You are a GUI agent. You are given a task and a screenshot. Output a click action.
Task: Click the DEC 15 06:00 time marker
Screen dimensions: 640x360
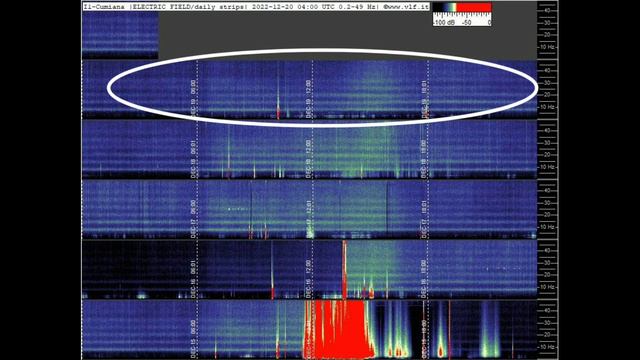coord(193,338)
